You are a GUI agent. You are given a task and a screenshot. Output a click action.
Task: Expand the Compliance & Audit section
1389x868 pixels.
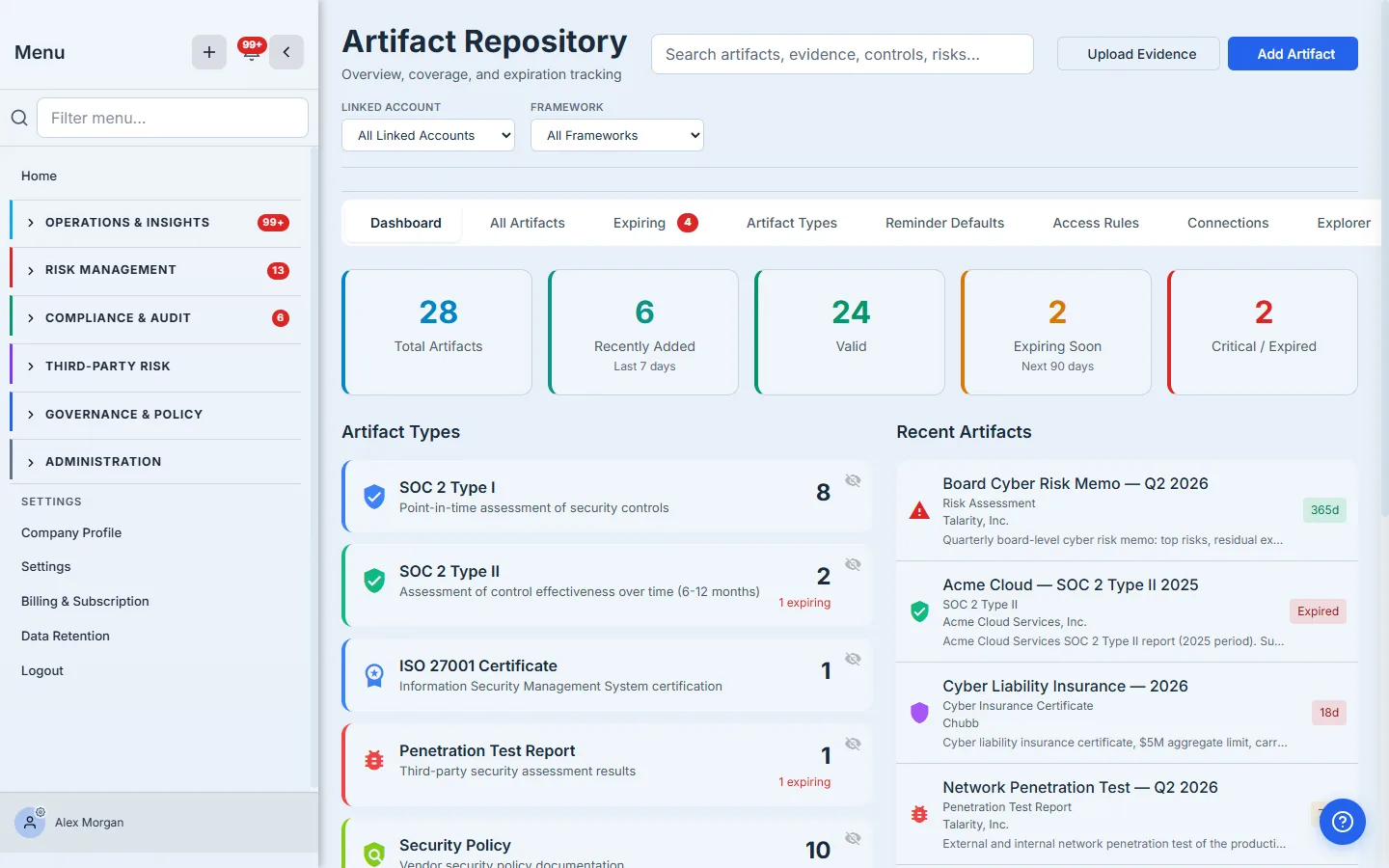click(155, 318)
